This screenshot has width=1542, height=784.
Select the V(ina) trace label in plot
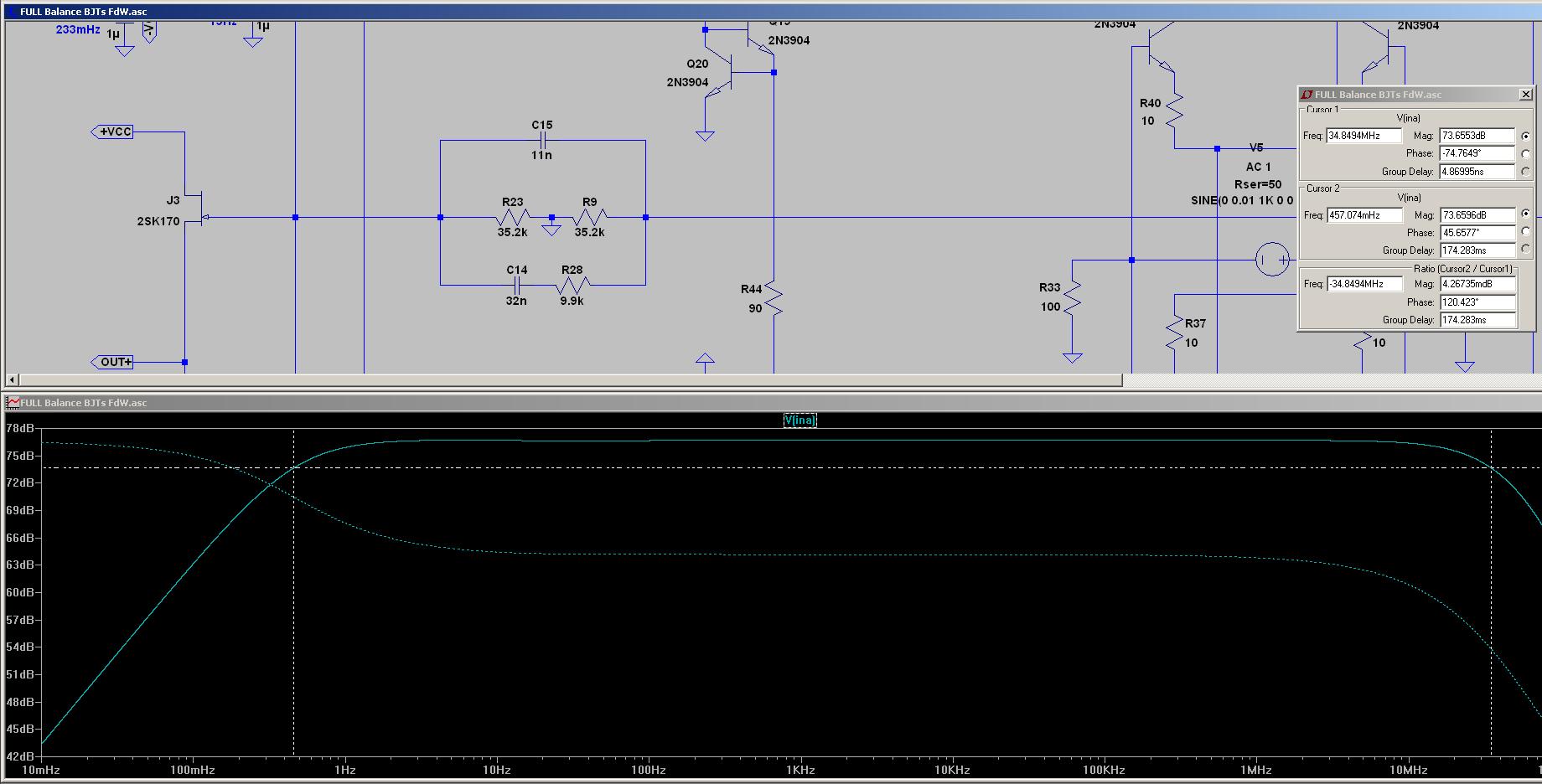tap(800, 420)
